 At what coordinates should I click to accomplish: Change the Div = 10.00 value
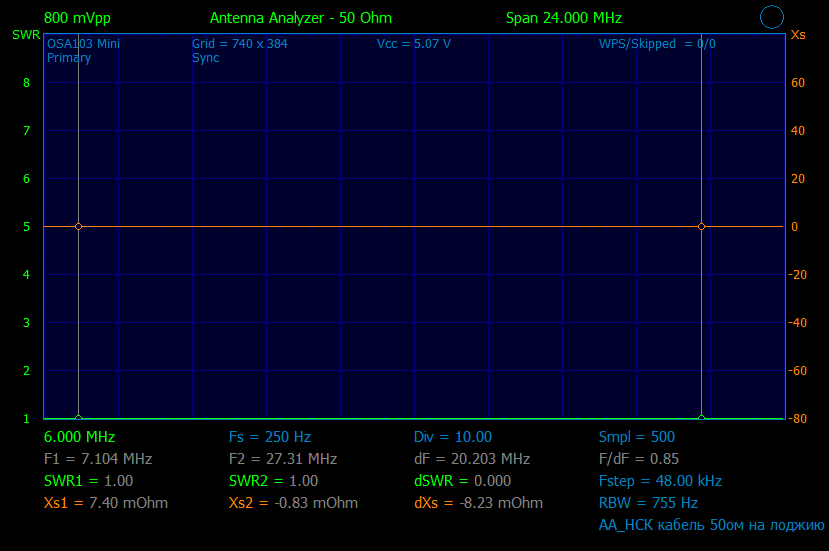(x=453, y=437)
